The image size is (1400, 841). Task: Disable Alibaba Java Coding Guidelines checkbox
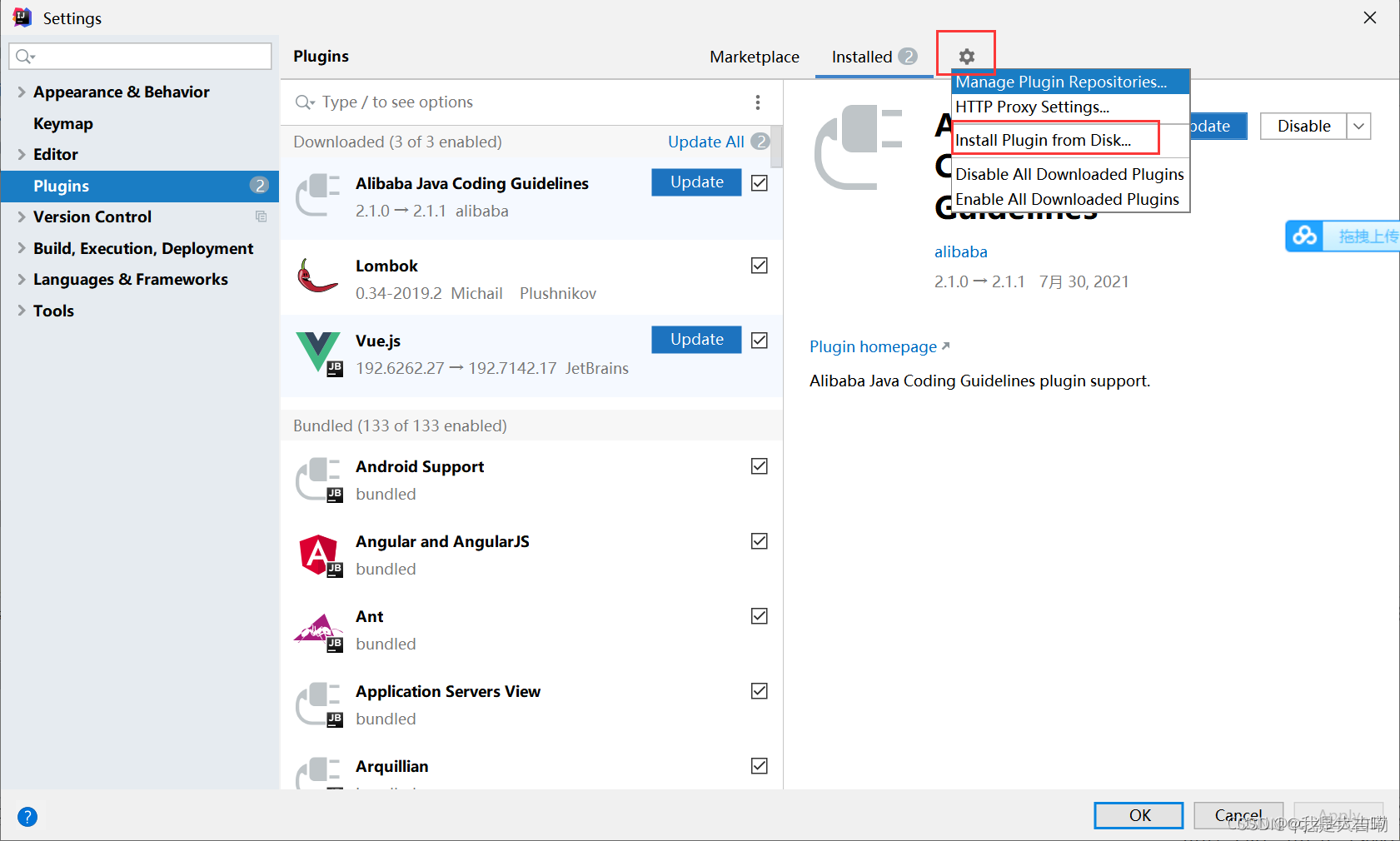tap(760, 182)
